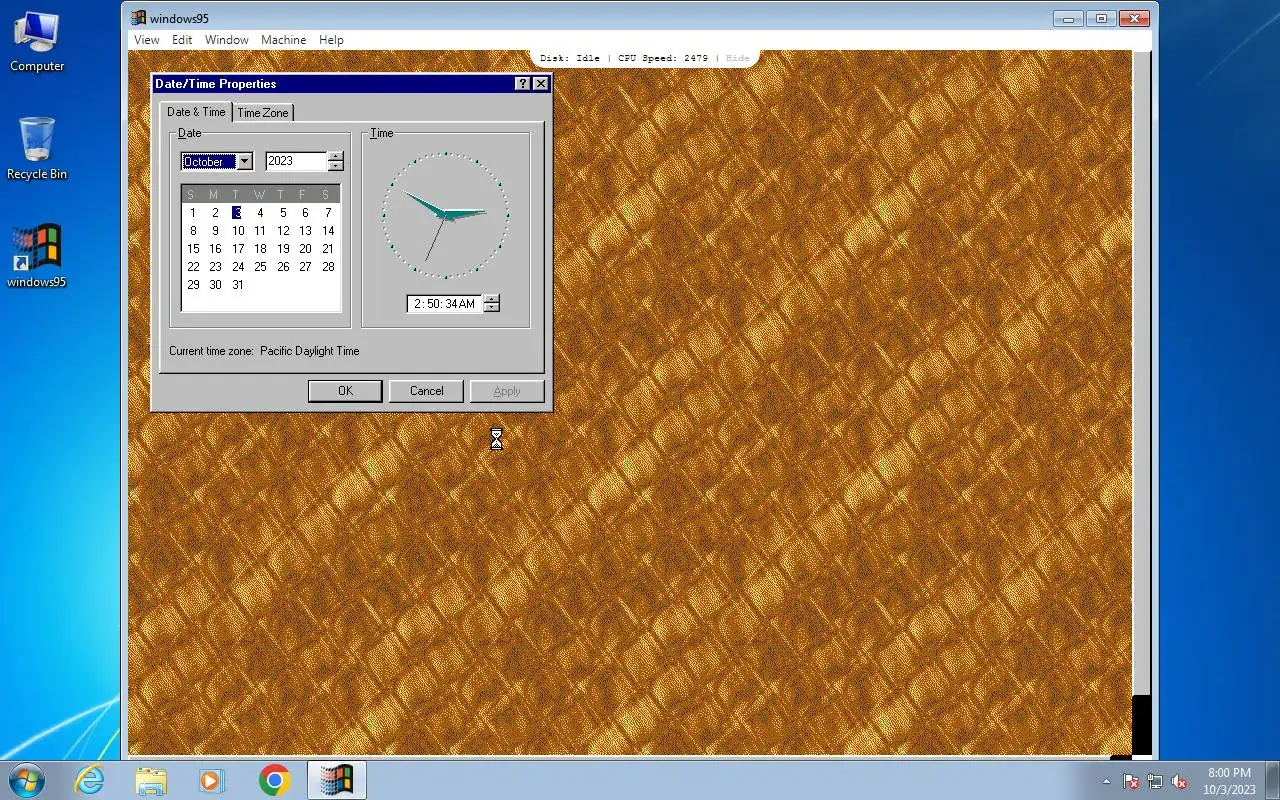
Task: Click Cancel in Date/Time Properties
Action: tap(426, 391)
